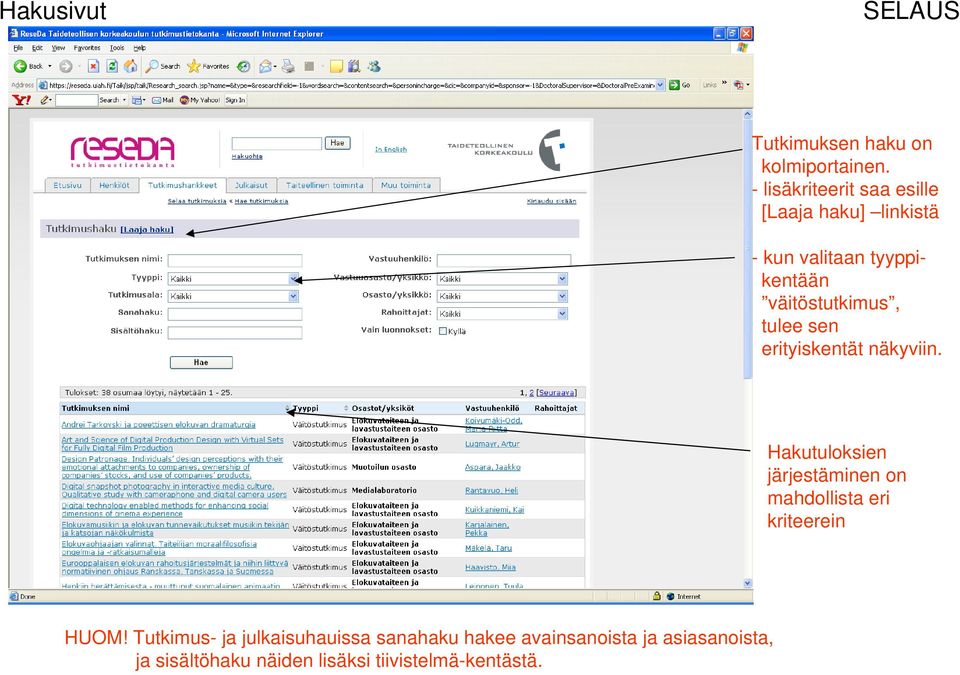This screenshot has width=960, height=675.
Task: Open Favorites with the star icon
Action: [193, 66]
